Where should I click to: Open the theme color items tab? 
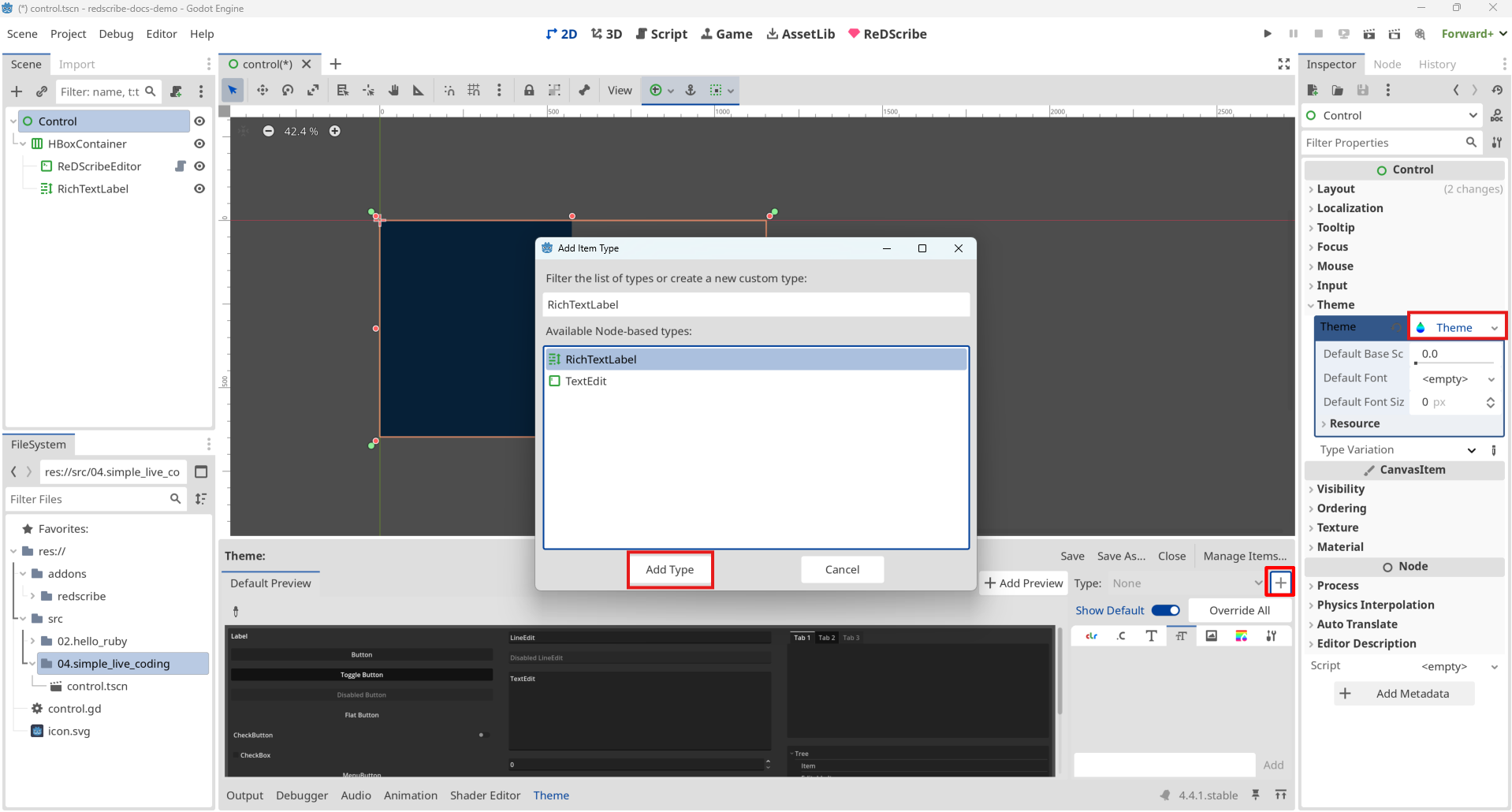click(1092, 636)
